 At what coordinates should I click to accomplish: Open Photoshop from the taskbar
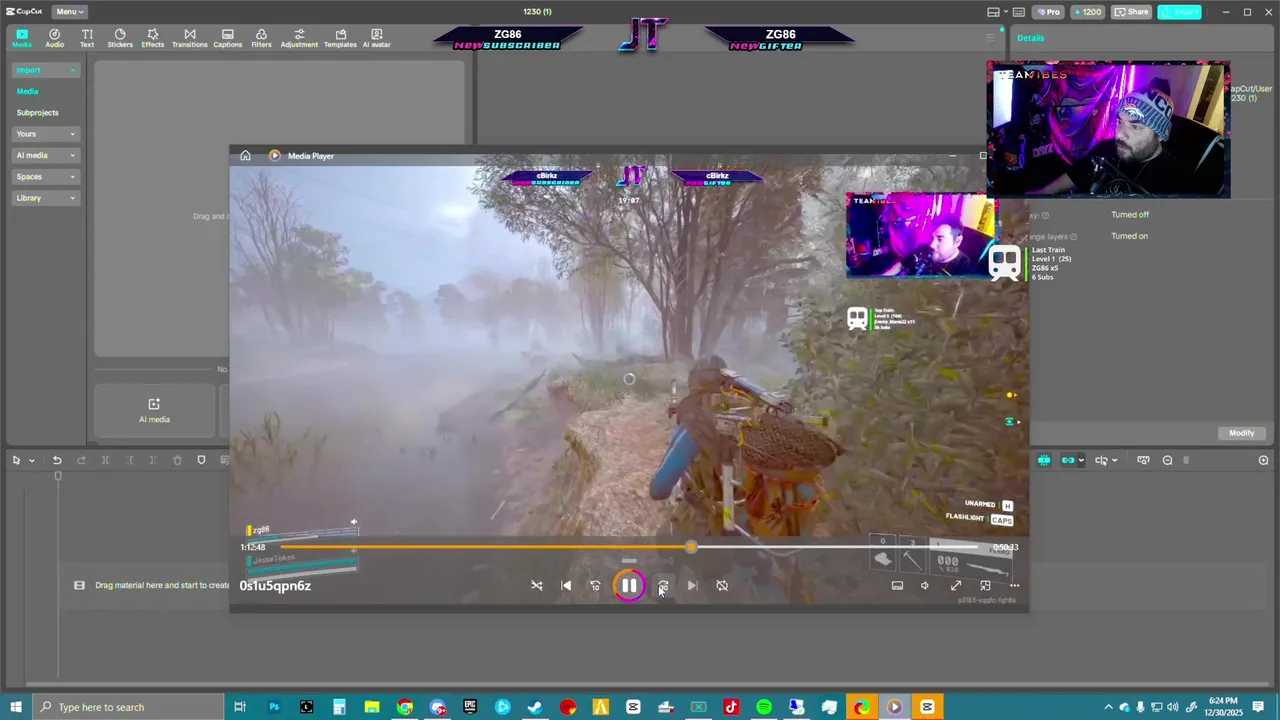273,707
